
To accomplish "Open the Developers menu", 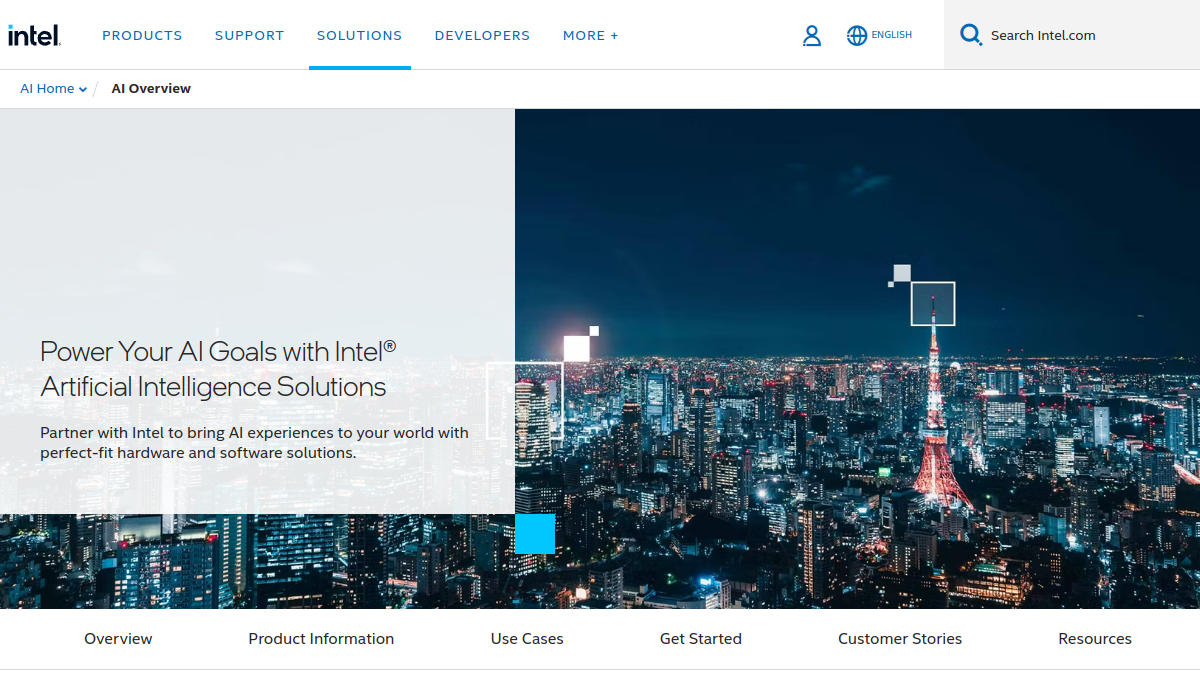I will (x=483, y=35).
